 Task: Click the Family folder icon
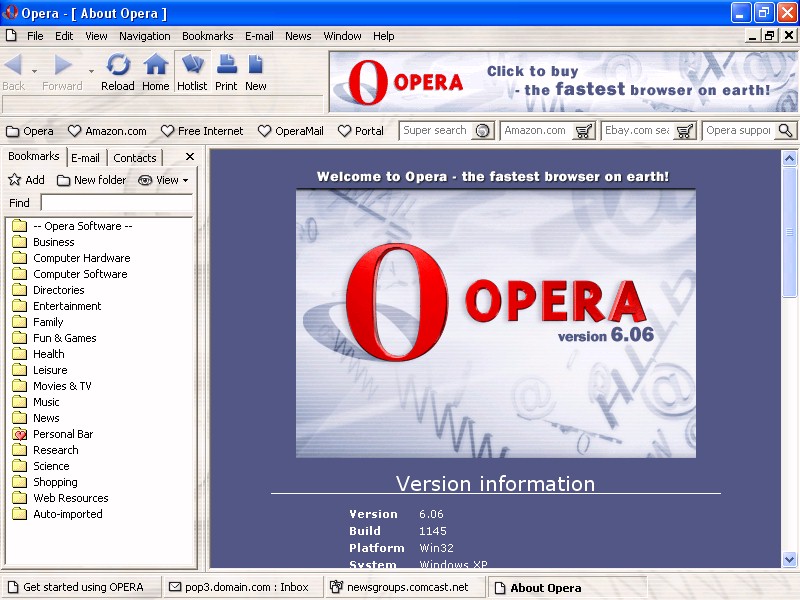(19, 322)
